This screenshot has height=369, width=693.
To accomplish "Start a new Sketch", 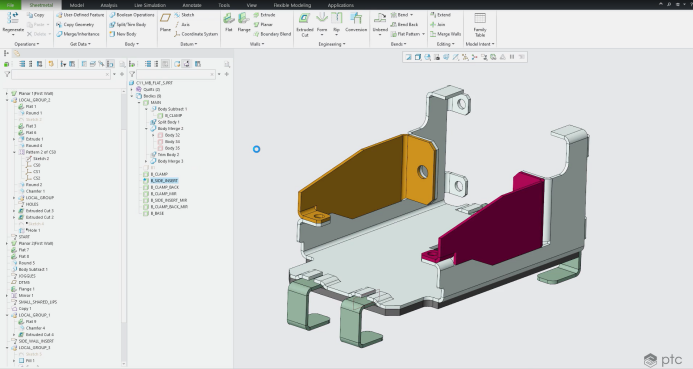I will pyautogui.click(x=184, y=15).
